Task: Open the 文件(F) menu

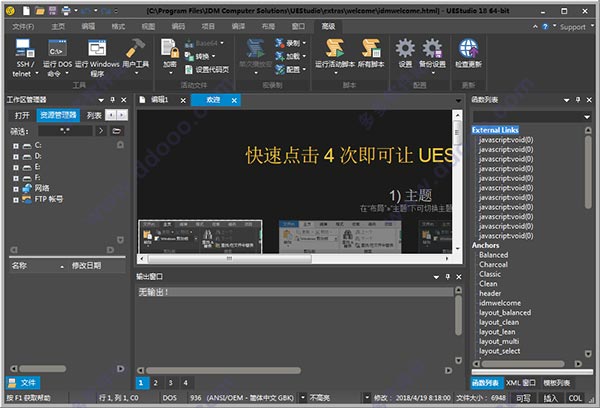Action: tap(23, 26)
